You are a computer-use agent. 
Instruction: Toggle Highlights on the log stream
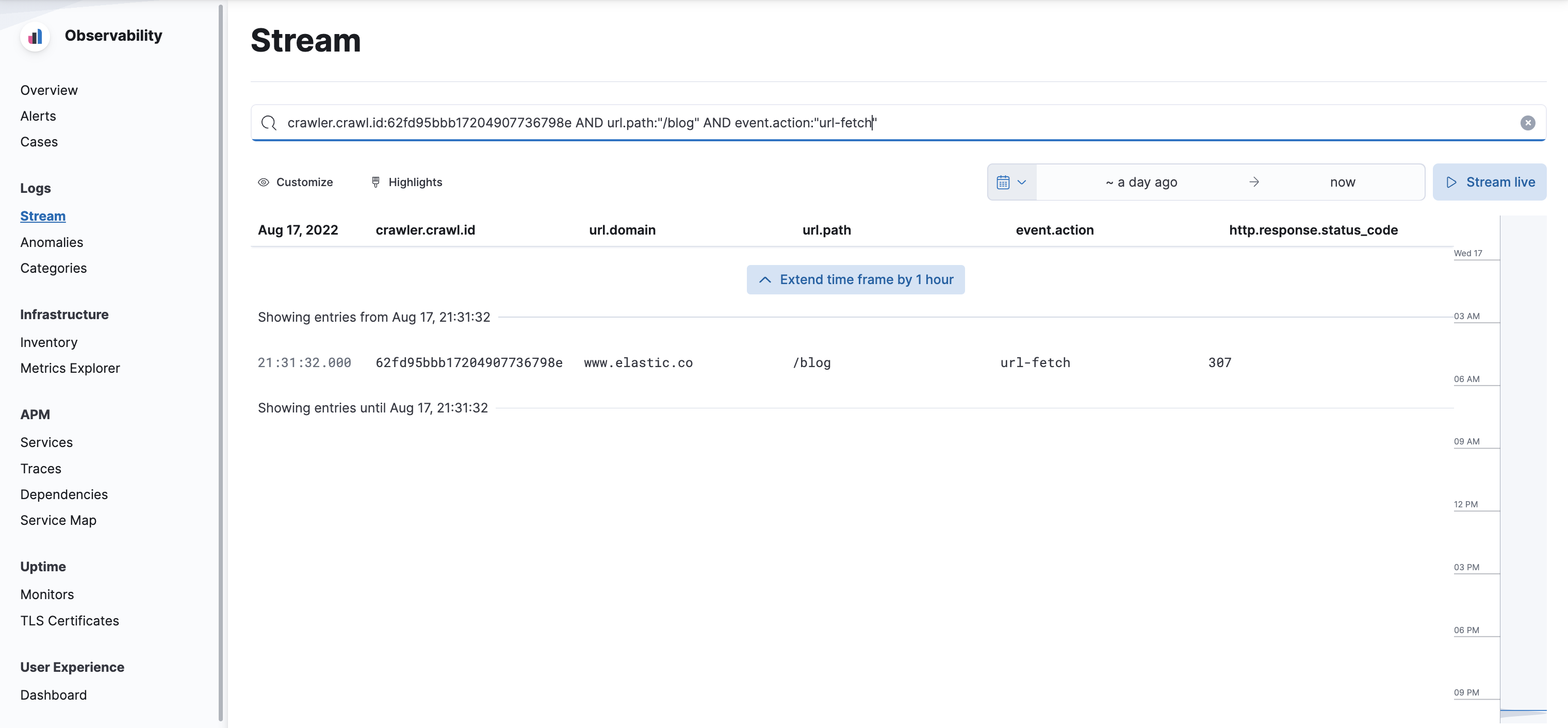click(415, 182)
